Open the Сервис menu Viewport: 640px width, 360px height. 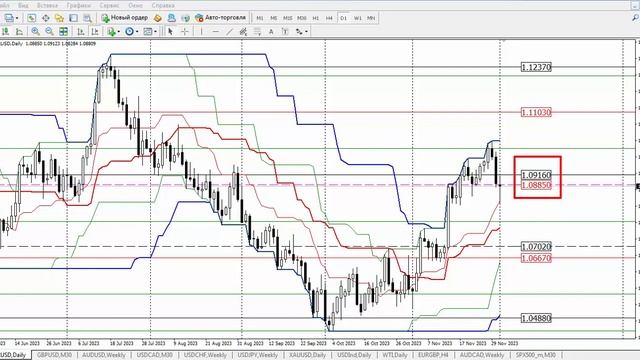(109, 6)
